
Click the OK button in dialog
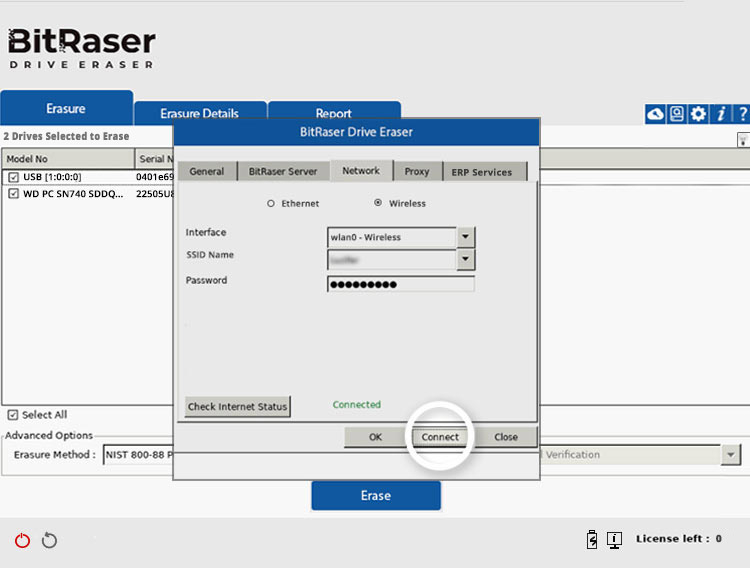[375, 437]
